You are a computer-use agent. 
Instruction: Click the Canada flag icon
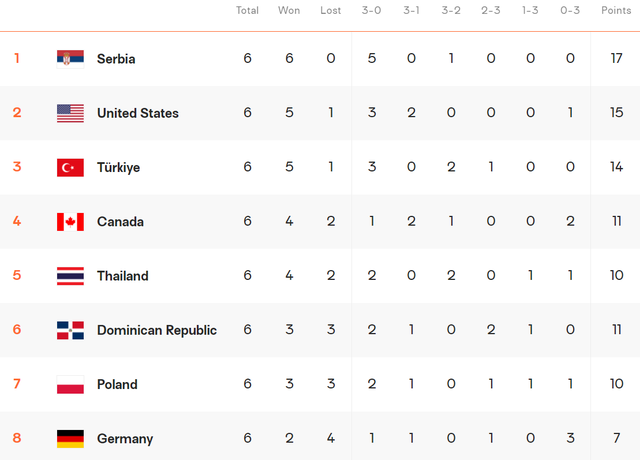(70, 222)
